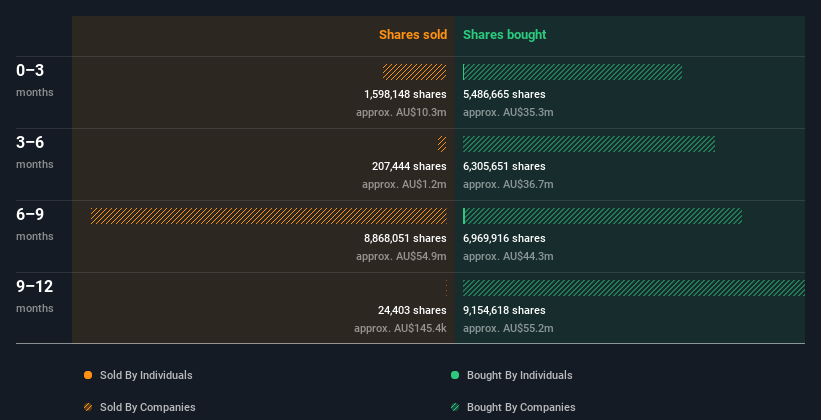Click the solid orange Sold By Individuals swatch
Image resolution: width=821 pixels, height=420 pixels.
pos(88,375)
